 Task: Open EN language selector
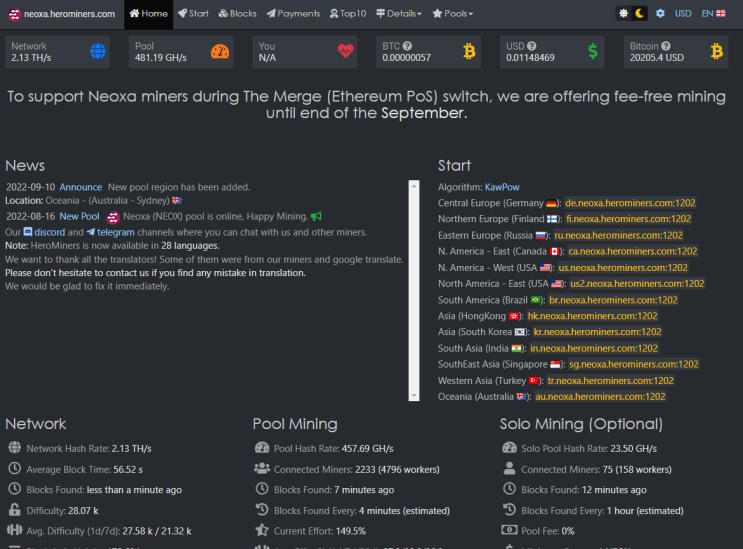(714, 14)
